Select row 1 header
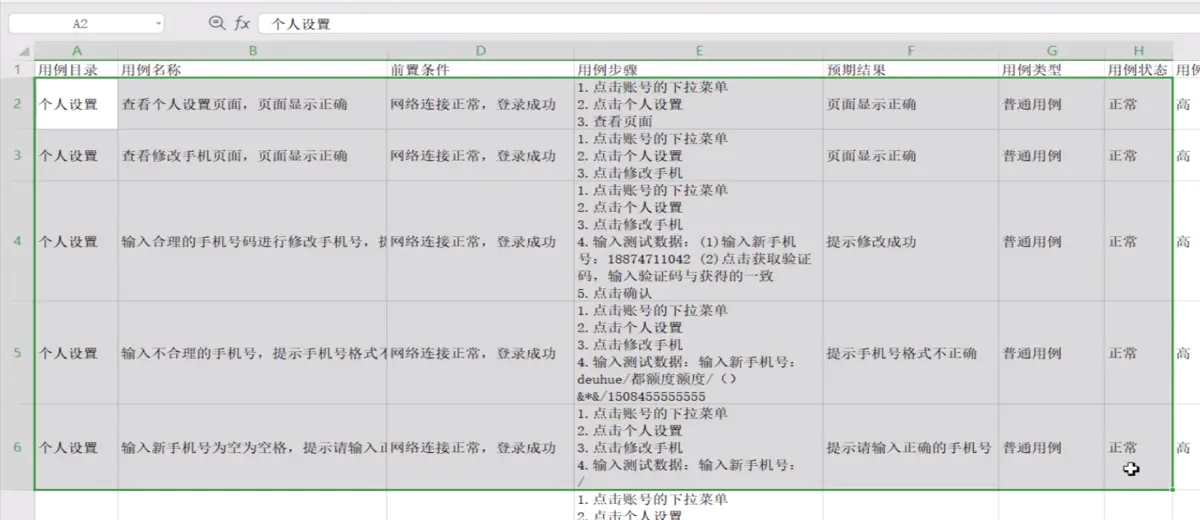The width and height of the screenshot is (1200, 520). (x=17, y=70)
